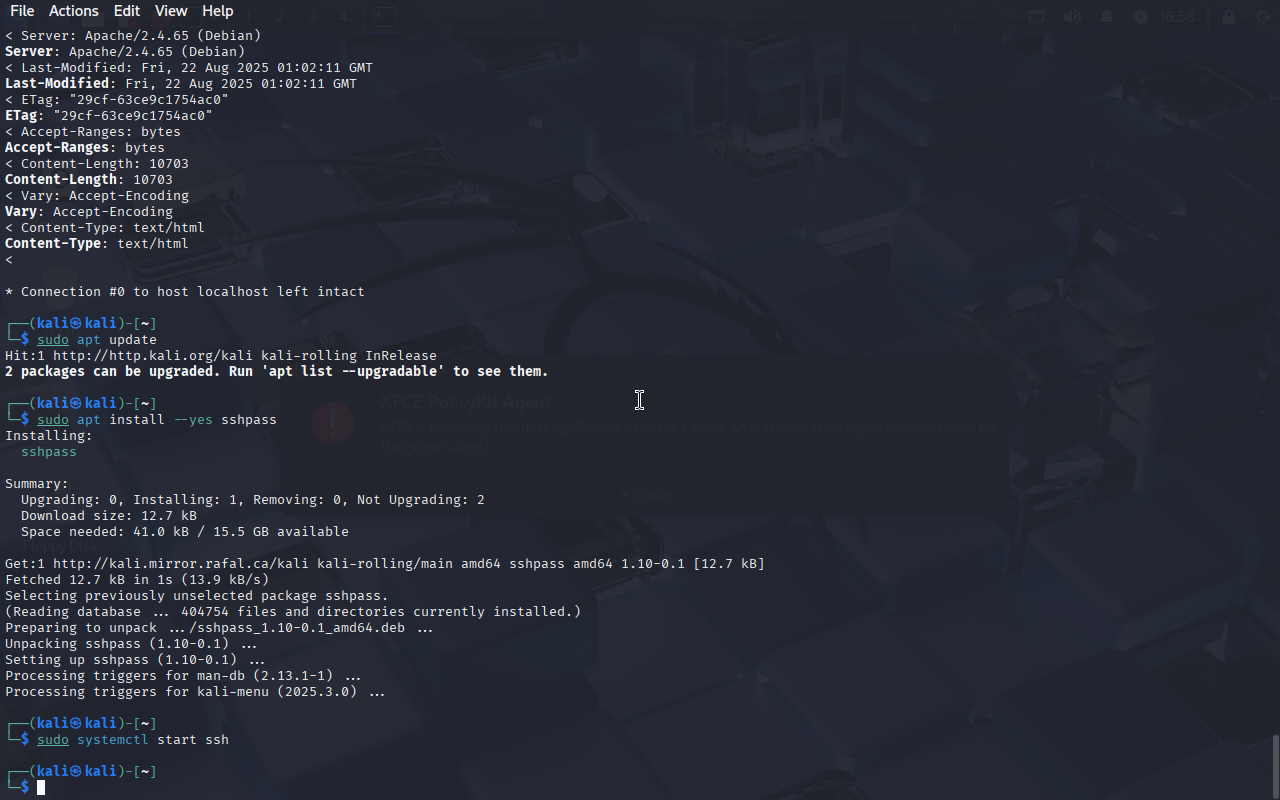Open the Edit menu
The height and width of the screenshot is (800, 1280).
(x=127, y=11)
